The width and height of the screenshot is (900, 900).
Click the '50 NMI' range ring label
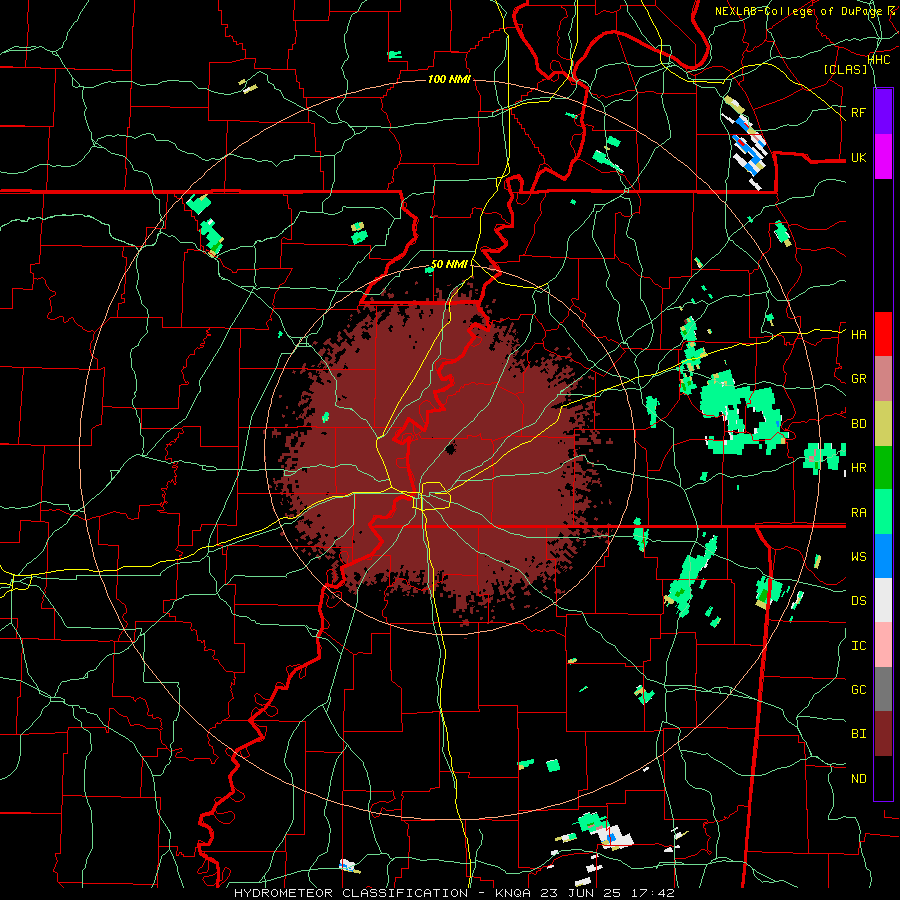pos(449,264)
